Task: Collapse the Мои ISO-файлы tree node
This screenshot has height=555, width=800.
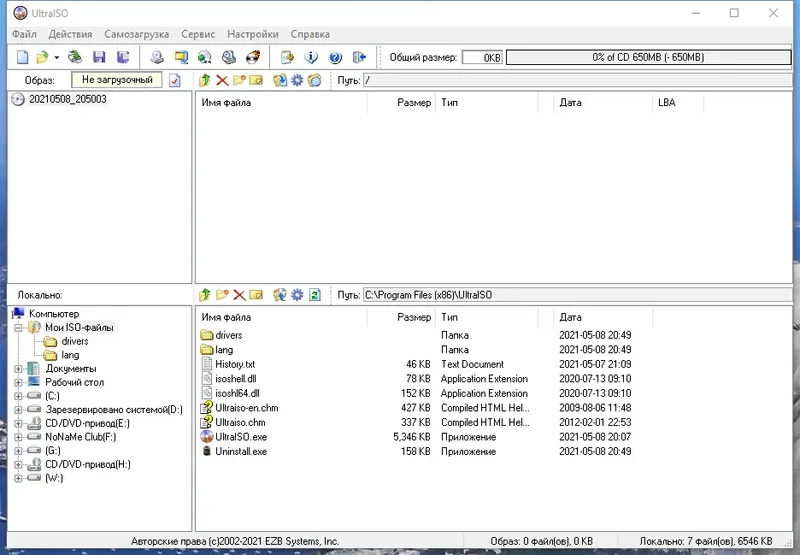Action: click(x=18, y=327)
